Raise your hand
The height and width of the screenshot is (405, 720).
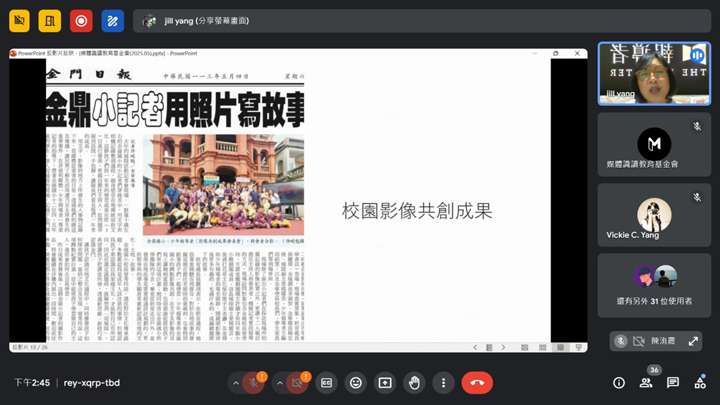(x=414, y=383)
